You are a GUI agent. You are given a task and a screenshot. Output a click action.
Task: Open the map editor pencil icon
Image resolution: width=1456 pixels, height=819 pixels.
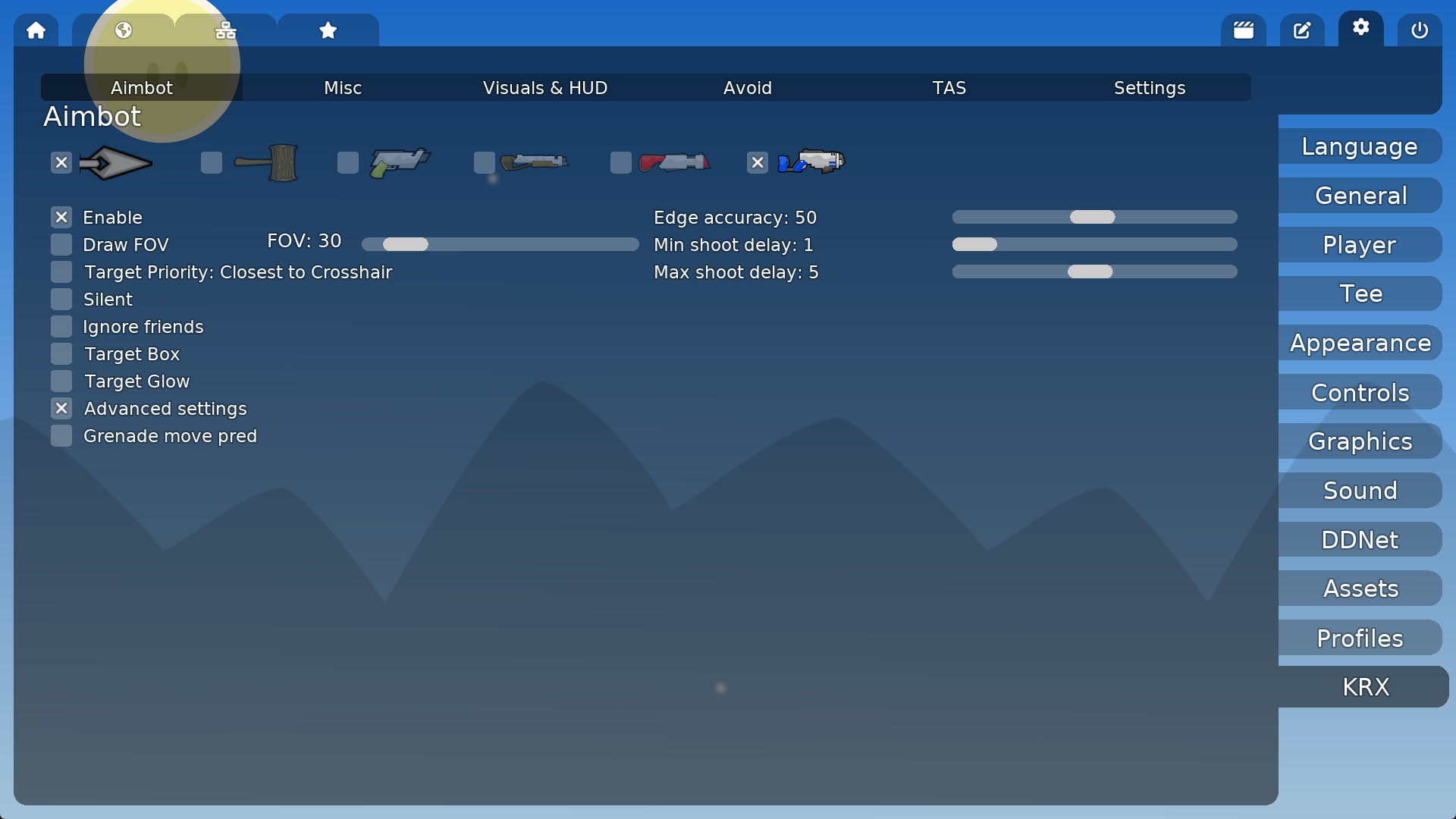[x=1302, y=30]
